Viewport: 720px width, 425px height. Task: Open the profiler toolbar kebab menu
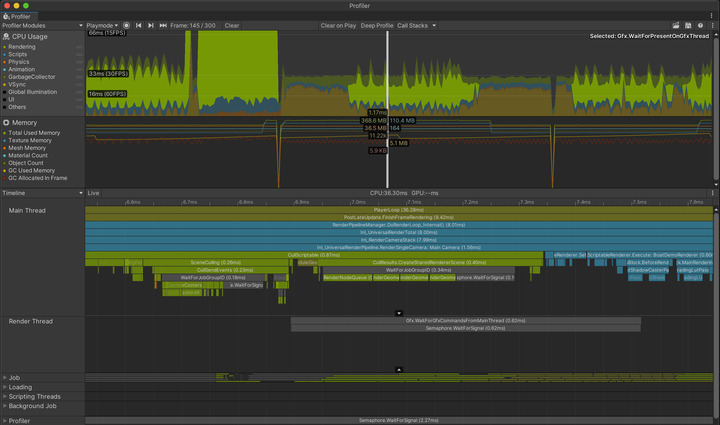point(712,25)
